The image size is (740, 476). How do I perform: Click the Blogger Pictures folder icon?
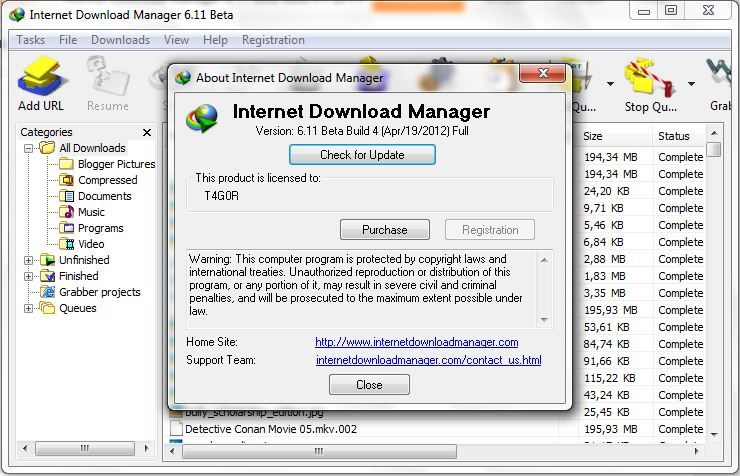pyautogui.click(x=66, y=164)
